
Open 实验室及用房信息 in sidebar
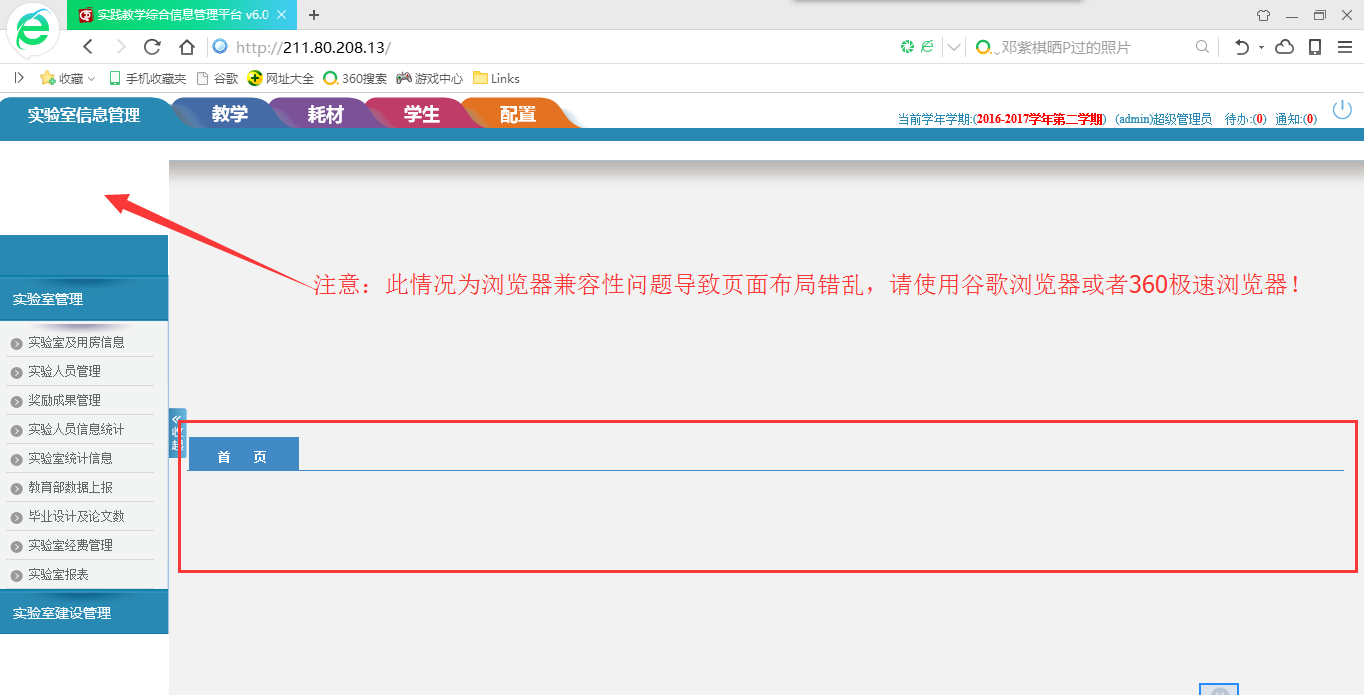coord(76,342)
